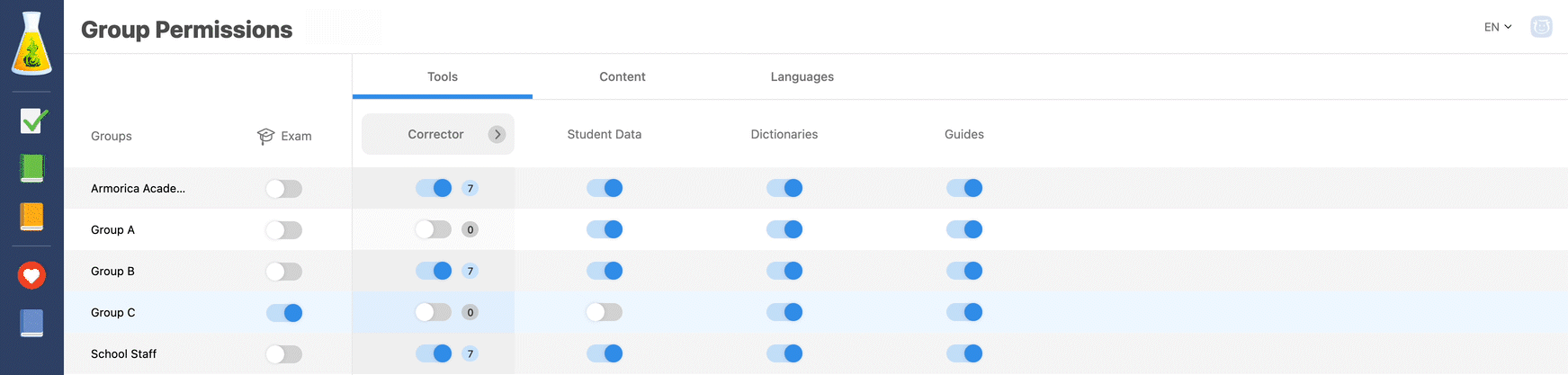Switch to the Content tab
1568x375 pixels.
(x=623, y=76)
